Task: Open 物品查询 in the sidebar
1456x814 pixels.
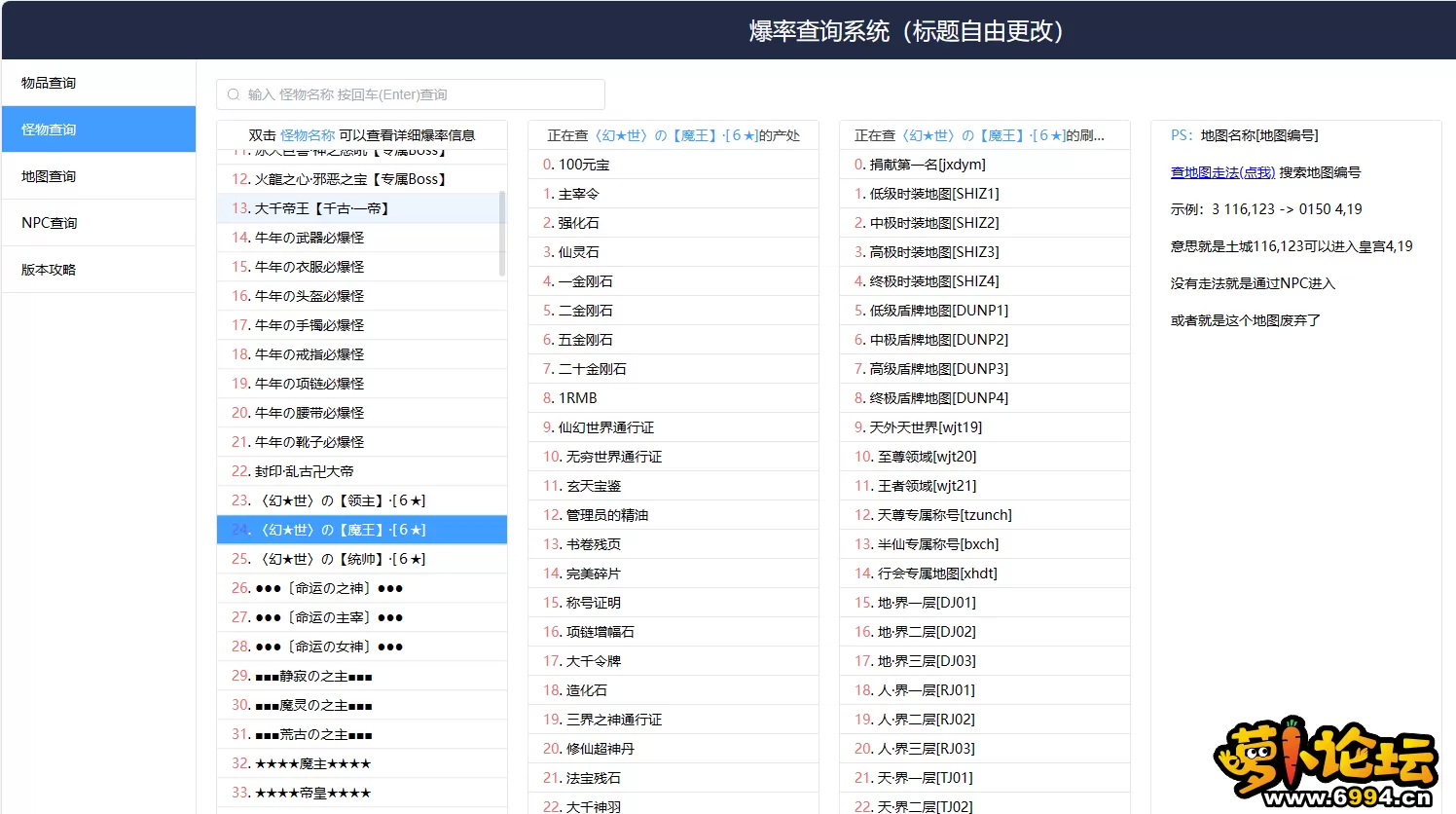Action: 98,83
